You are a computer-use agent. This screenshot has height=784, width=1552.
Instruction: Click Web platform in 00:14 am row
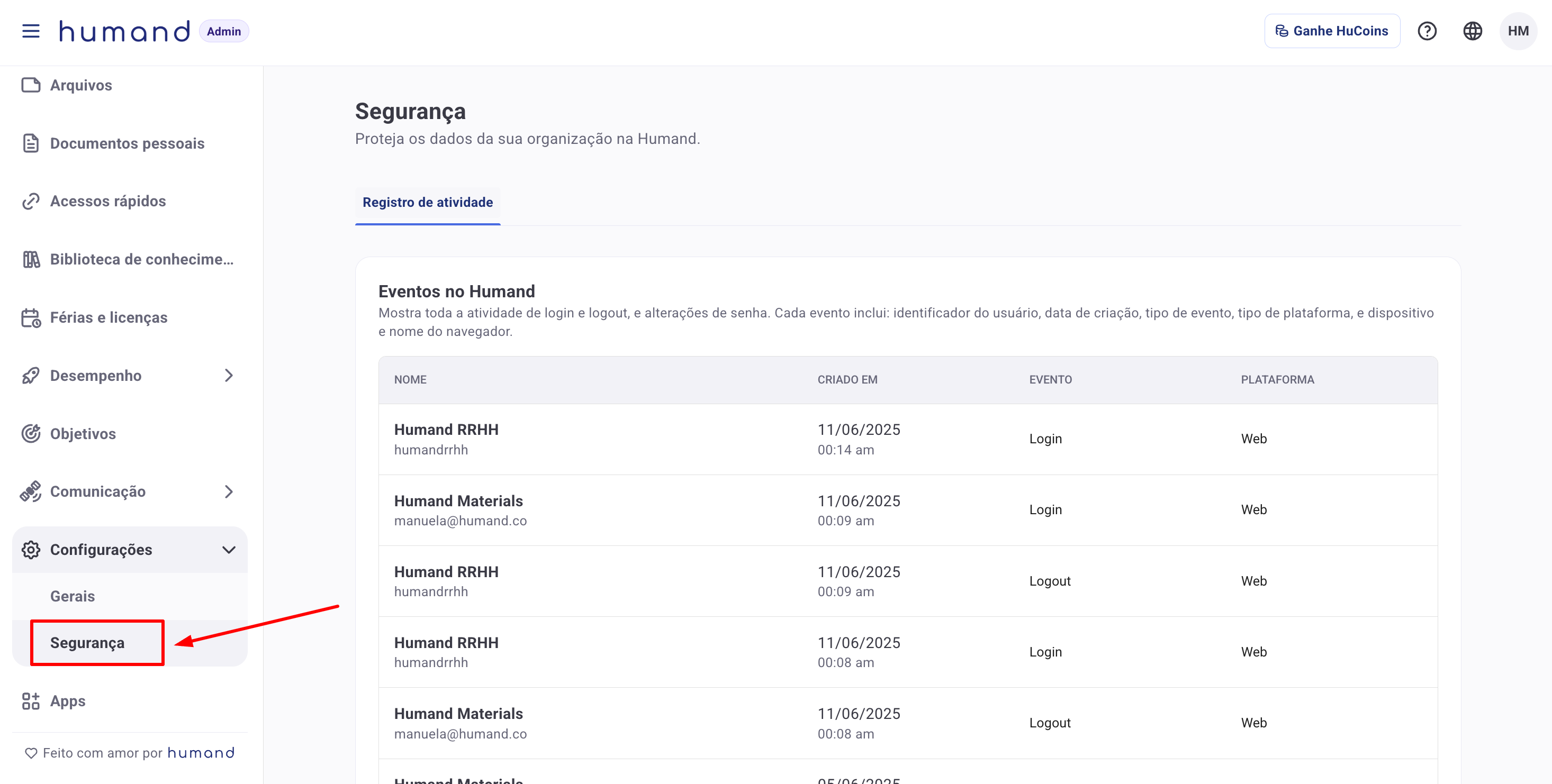coord(1254,439)
